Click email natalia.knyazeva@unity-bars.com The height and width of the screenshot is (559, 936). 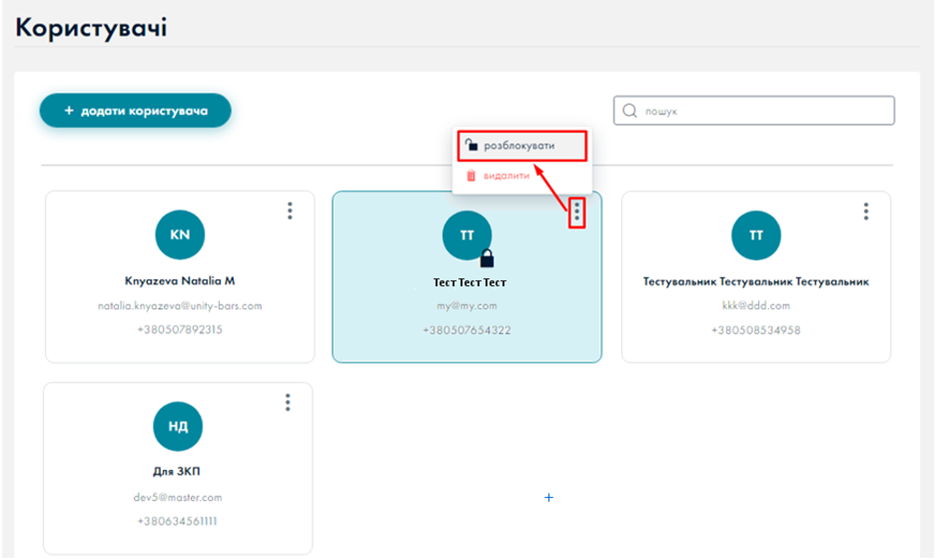180,305
